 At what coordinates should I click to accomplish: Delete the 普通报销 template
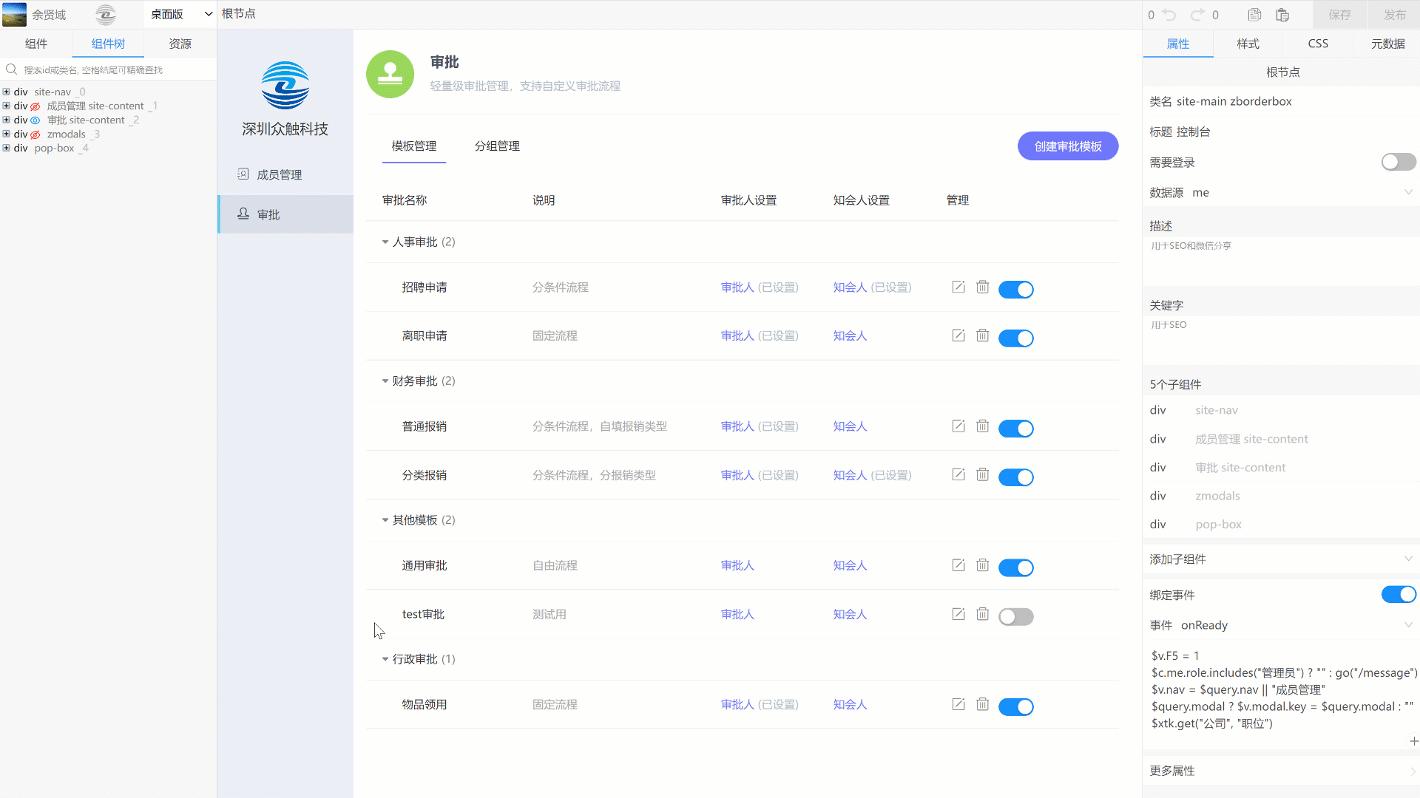point(983,426)
